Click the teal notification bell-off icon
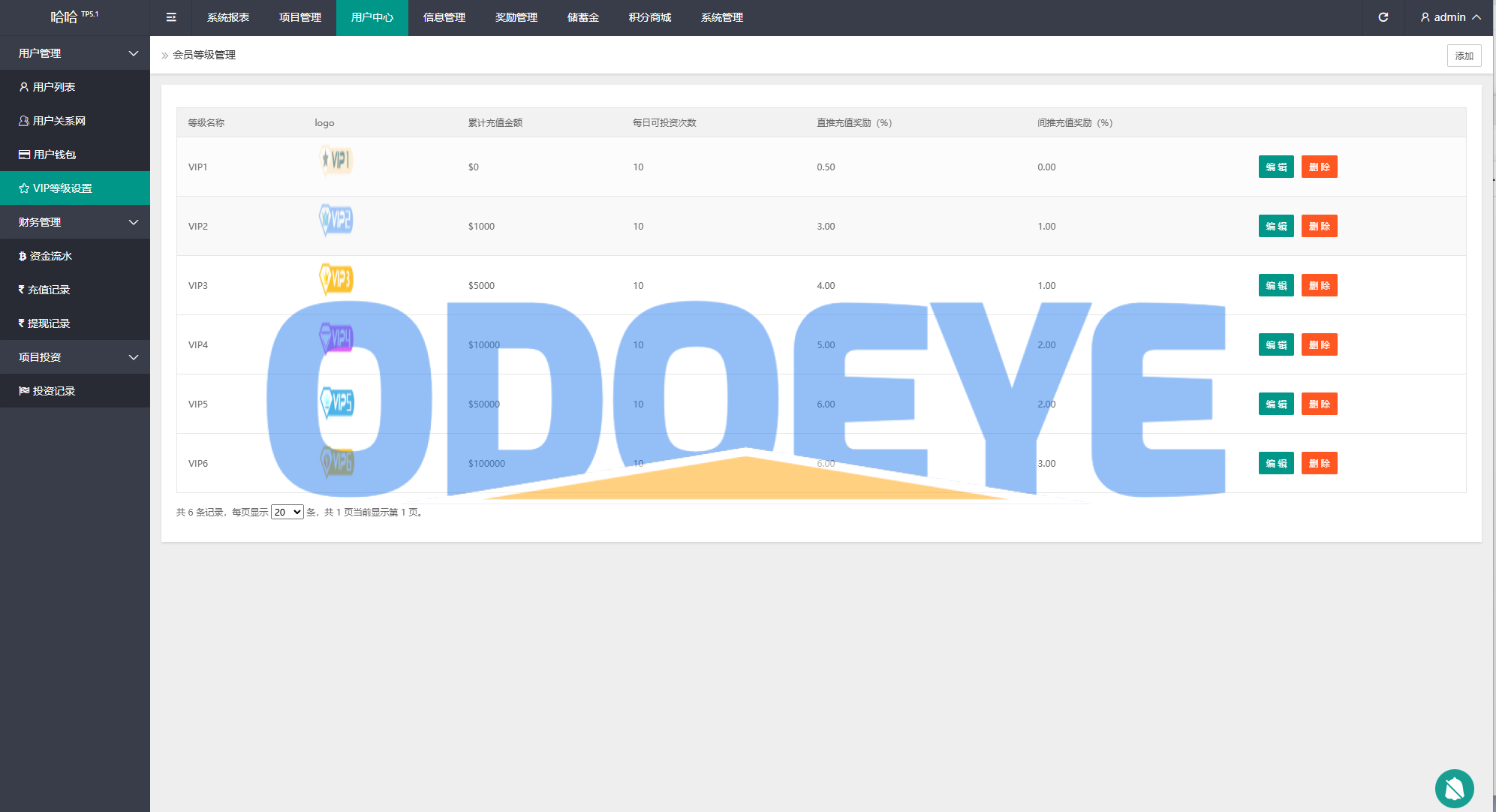The width and height of the screenshot is (1496, 812). [1454, 788]
